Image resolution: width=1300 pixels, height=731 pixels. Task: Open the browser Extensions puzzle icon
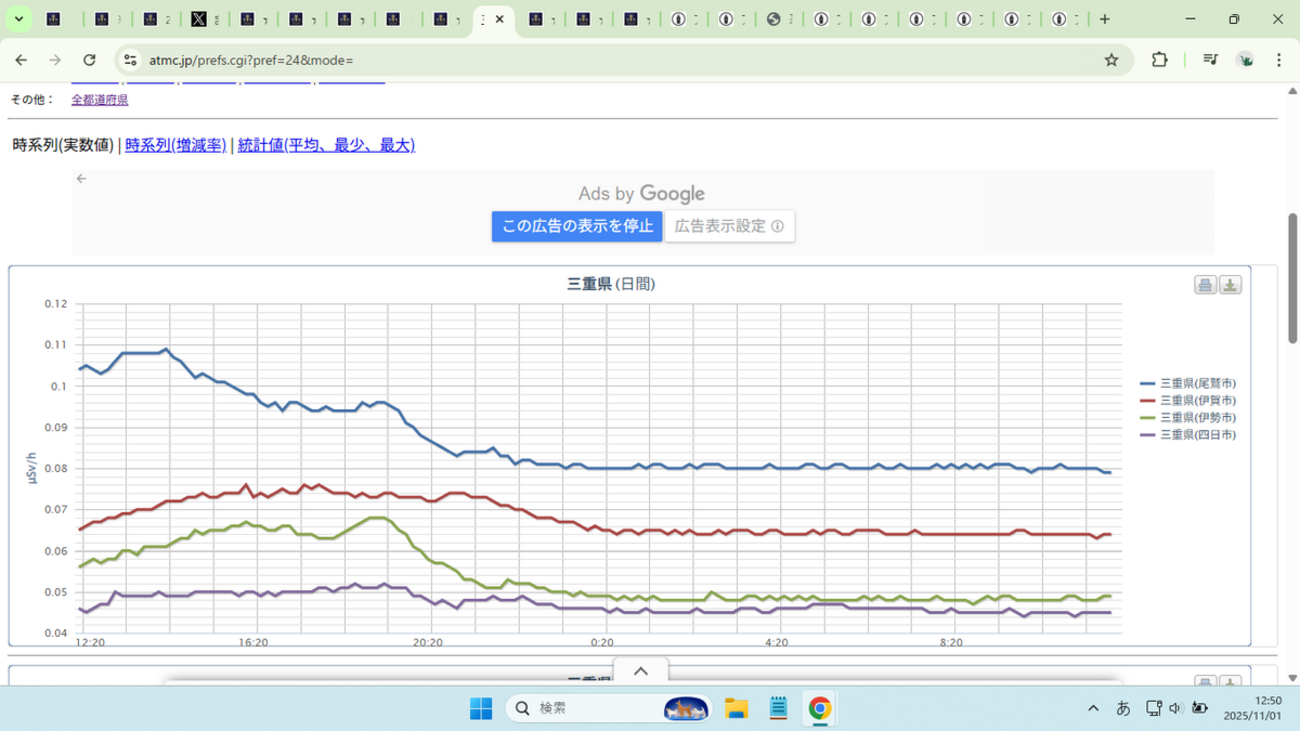point(1159,60)
